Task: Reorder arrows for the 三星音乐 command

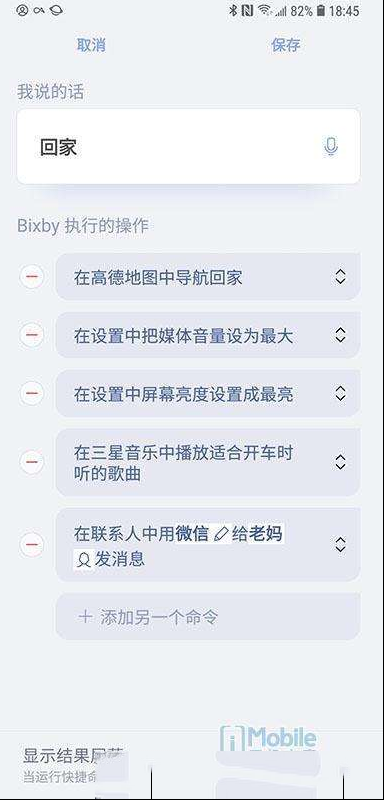Action: 340,462
